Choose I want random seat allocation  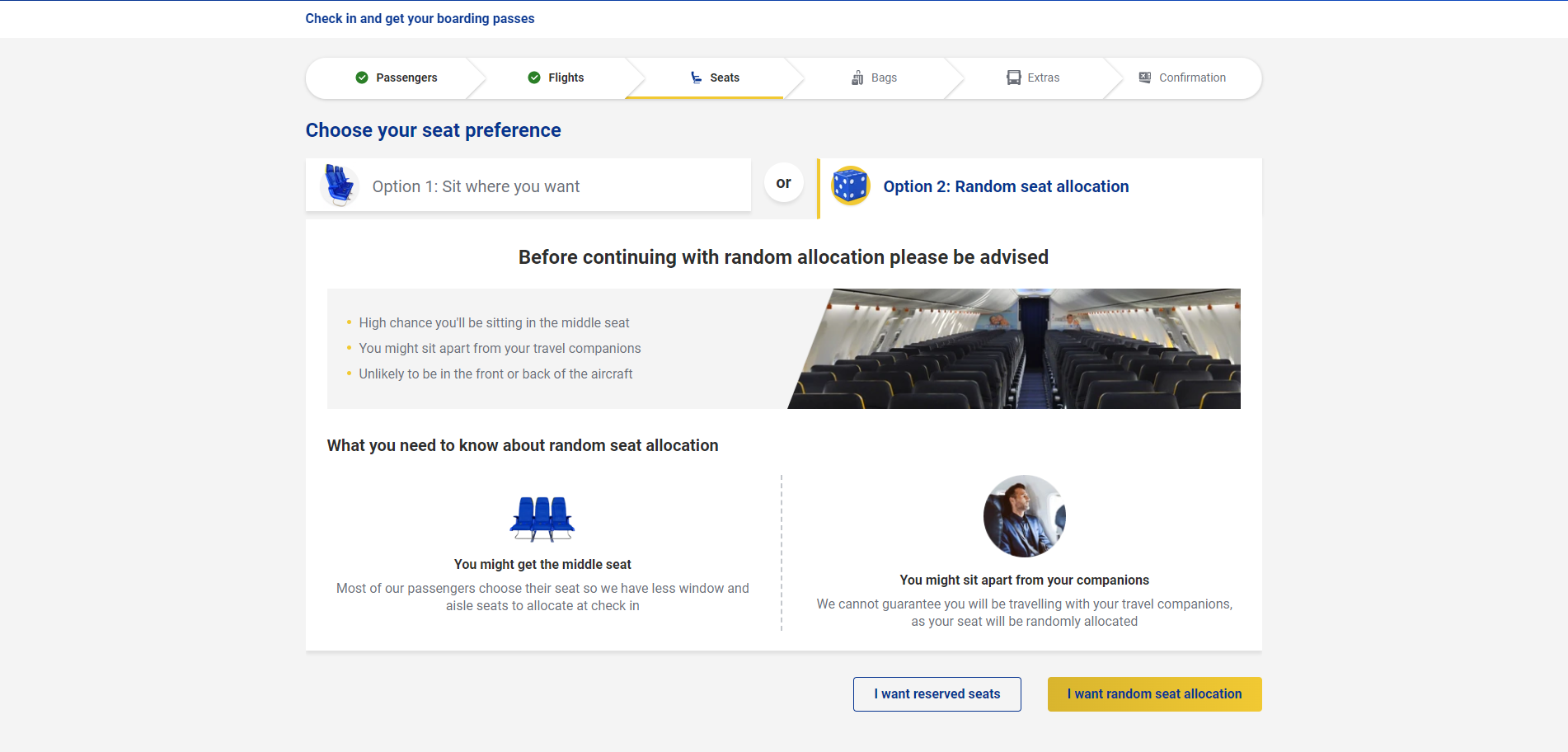click(x=1154, y=694)
